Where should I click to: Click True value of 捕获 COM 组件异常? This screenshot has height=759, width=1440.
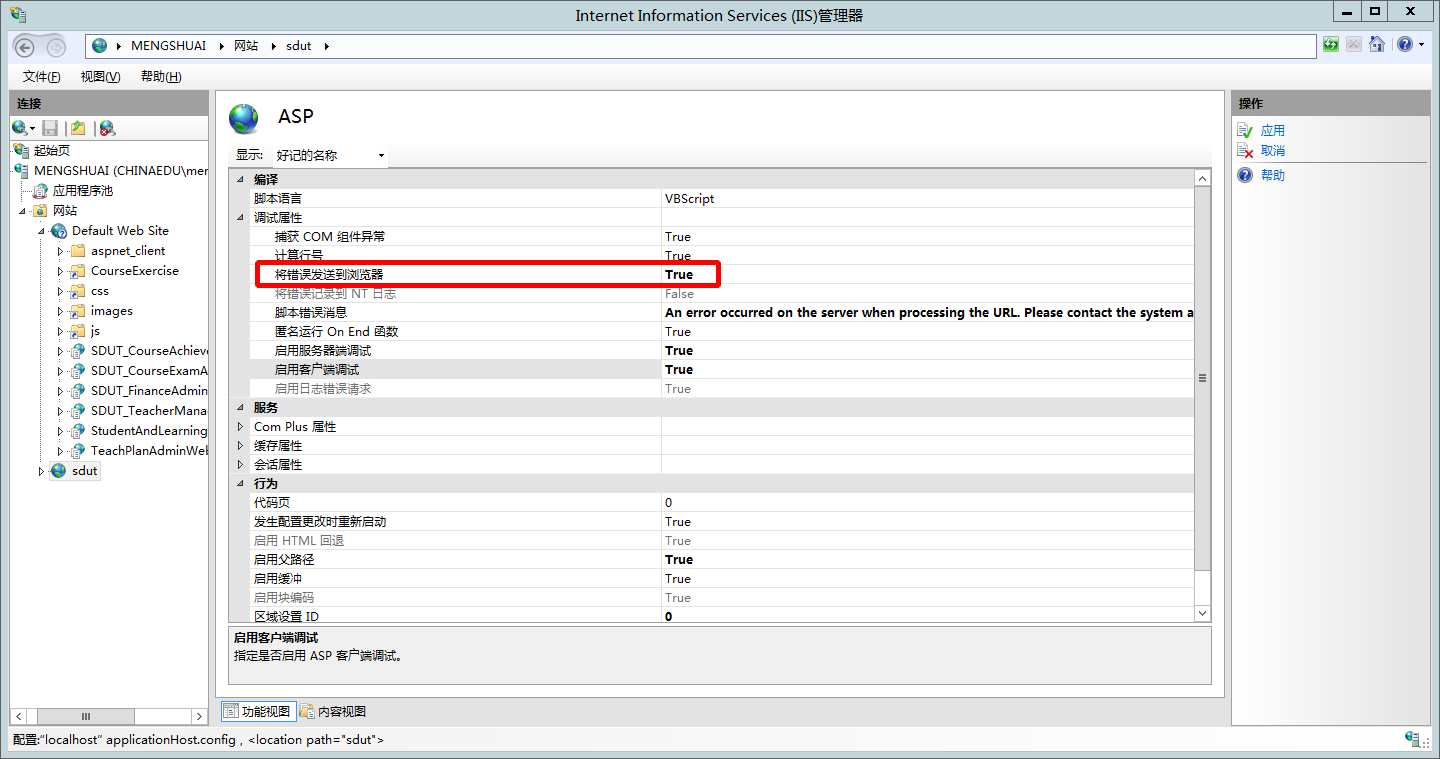[678, 236]
